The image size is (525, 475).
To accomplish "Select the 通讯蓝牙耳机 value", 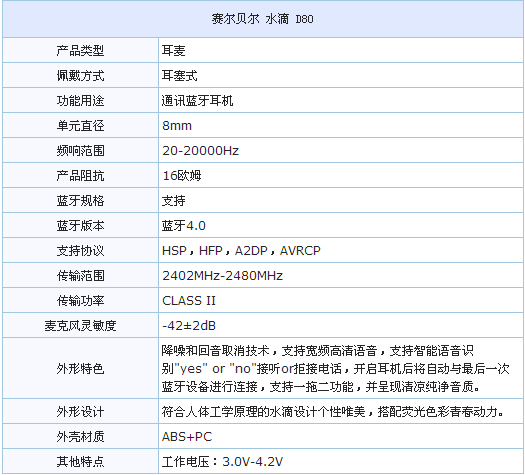I will click(198, 100).
